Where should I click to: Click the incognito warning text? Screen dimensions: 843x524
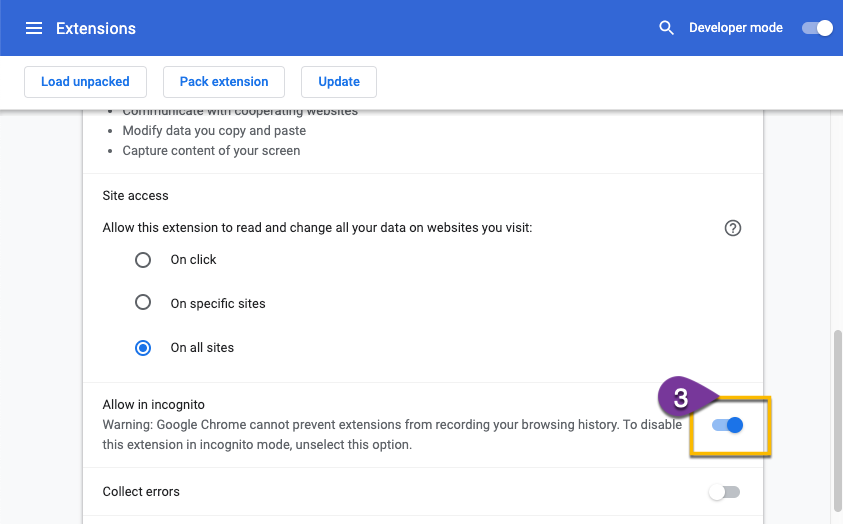coord(392,435)
